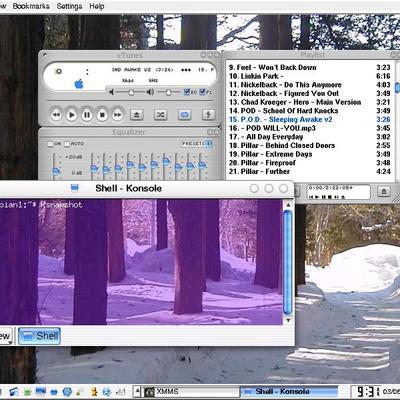Enable the equalizer AUTO checkbox
The height and width of the screenshot is (400, 400).
click(x=67, y=144)
